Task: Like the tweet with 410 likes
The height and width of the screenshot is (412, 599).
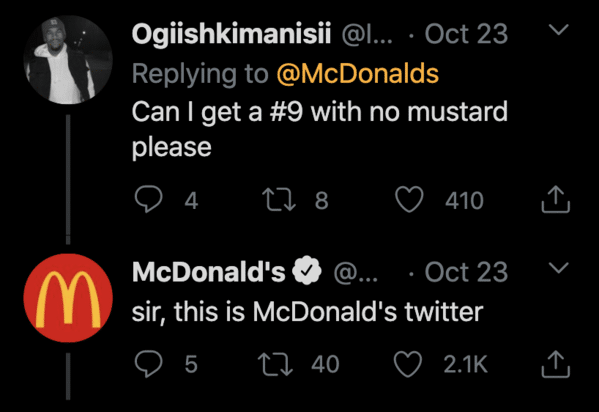Action: point(409,200)
